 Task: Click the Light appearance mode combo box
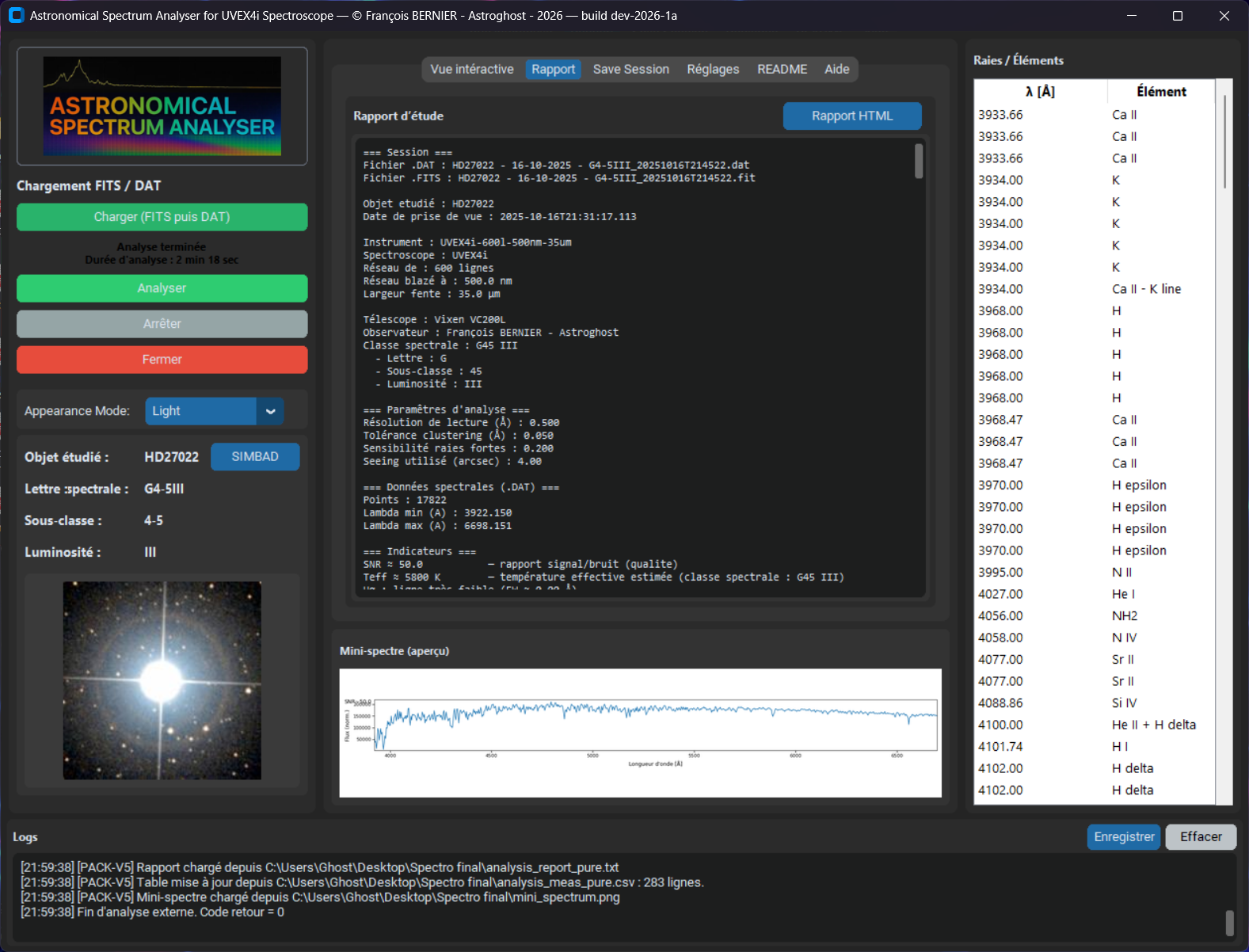click(200, 411)
